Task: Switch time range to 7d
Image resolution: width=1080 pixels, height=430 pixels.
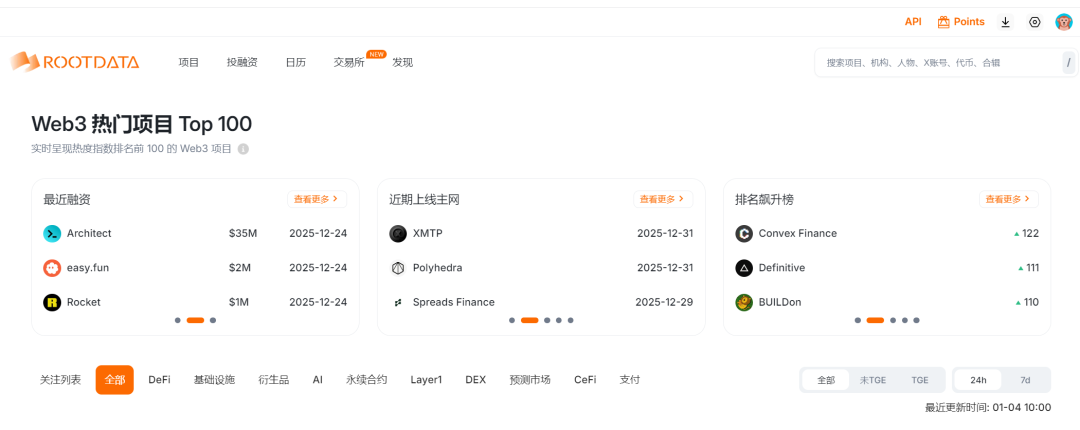Action: tap(1025, 380)
